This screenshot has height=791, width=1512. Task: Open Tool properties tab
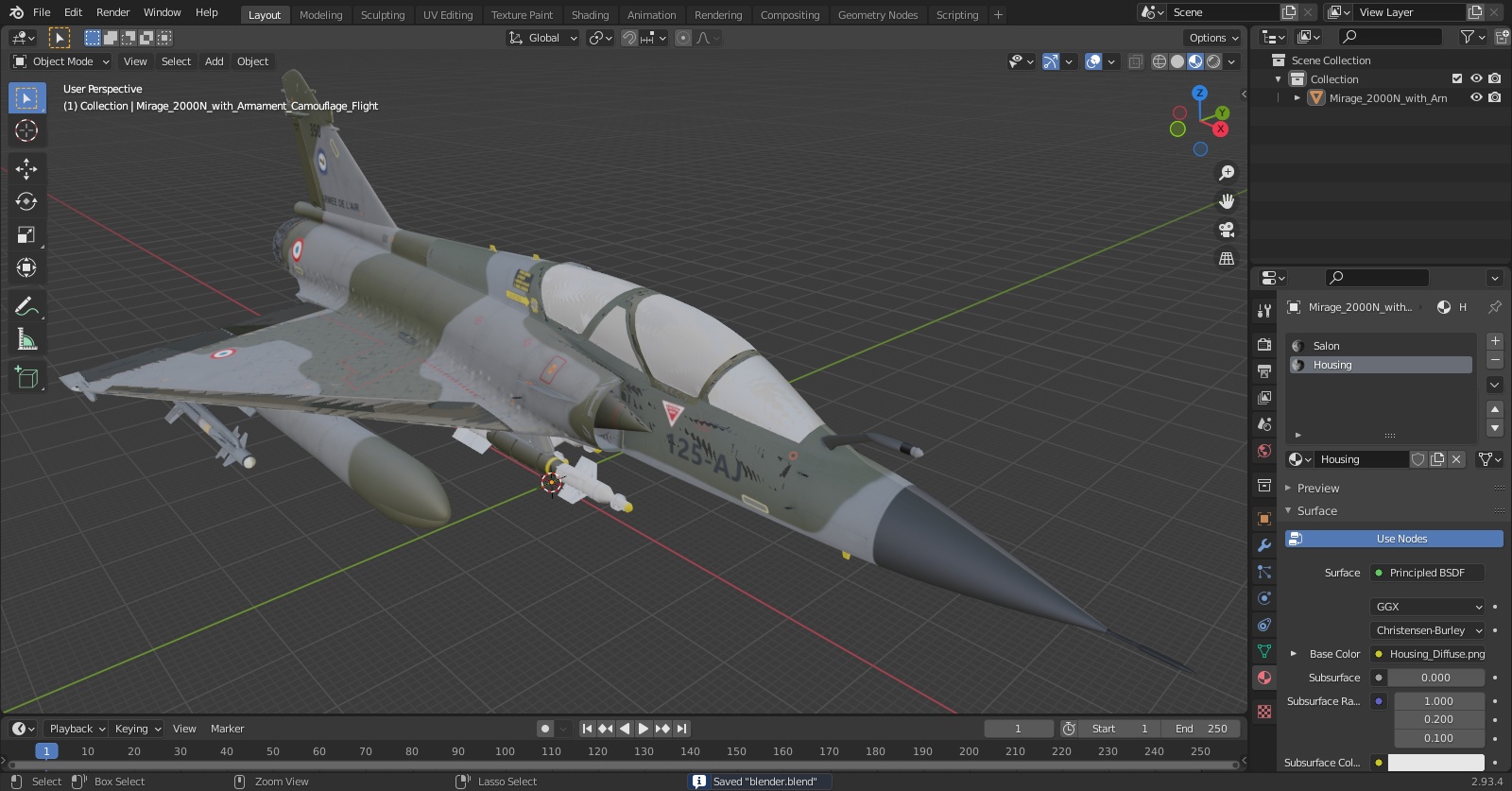click(1264, 310)
